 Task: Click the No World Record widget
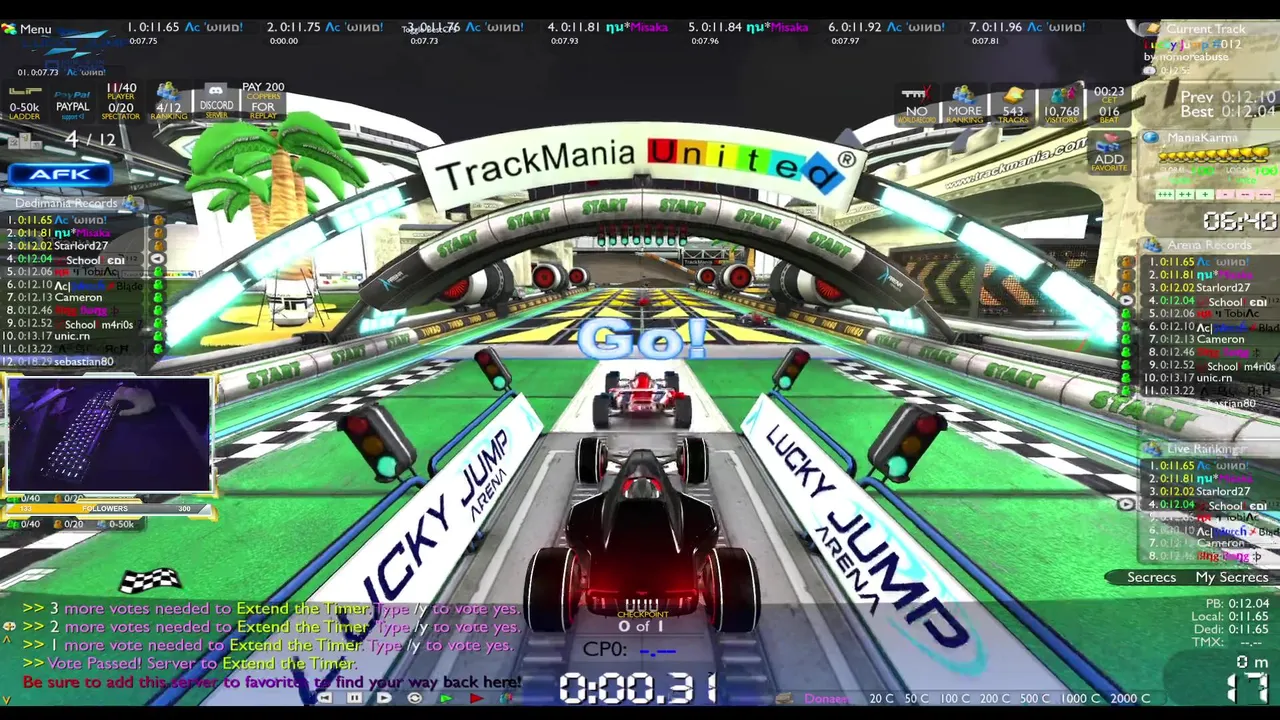pyautogui.click(x=916, y=105)
